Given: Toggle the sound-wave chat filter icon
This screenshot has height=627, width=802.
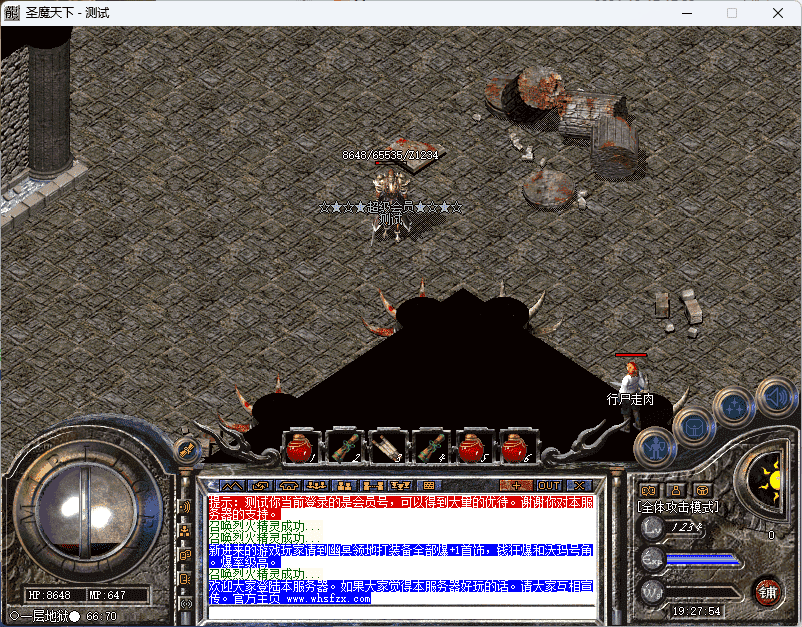Looking at the screenshot, I should point(185,507).
